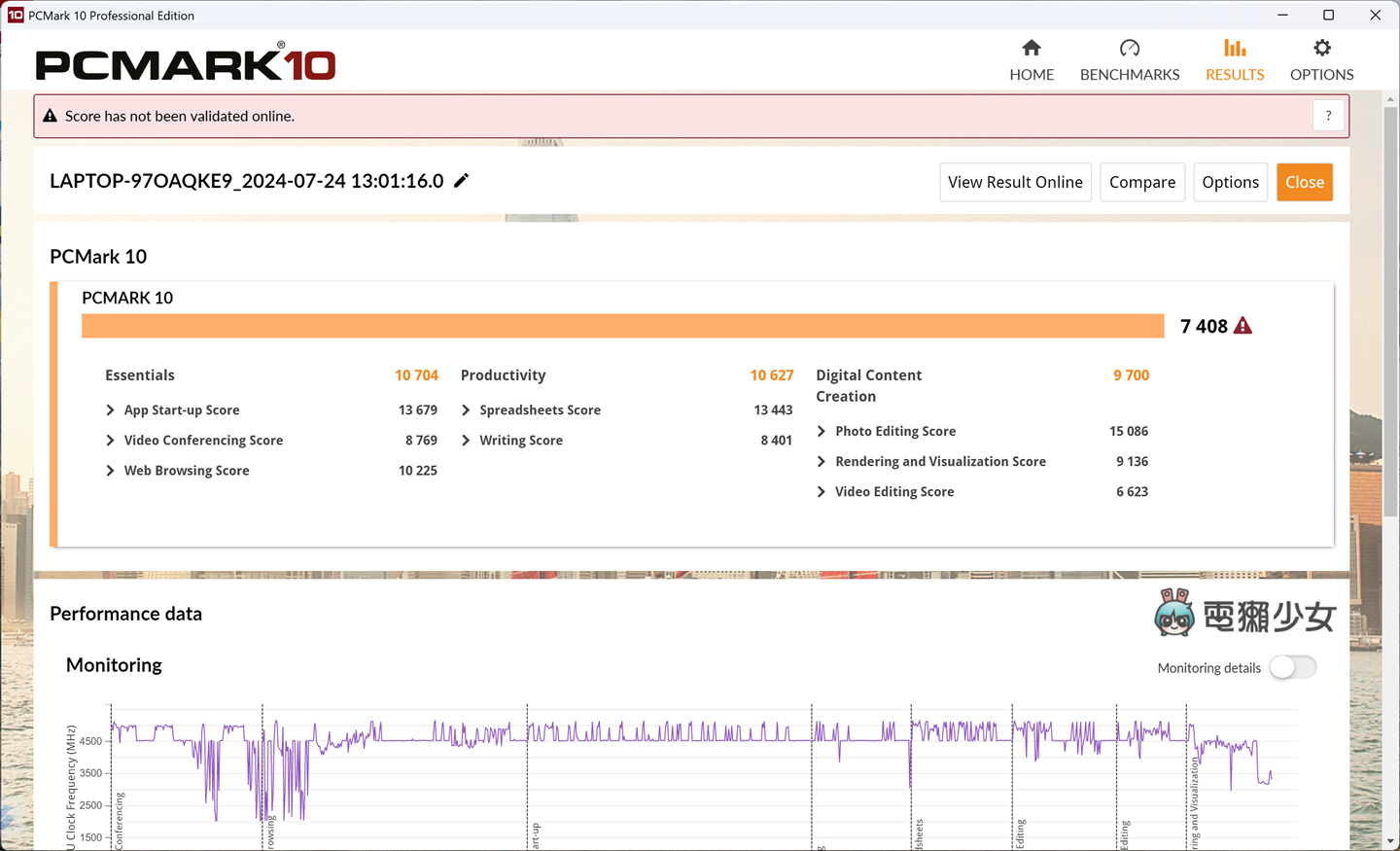Click the Digital Content Creation heading
Viewport: 1400px width, 851px height.
coord(869,386)
